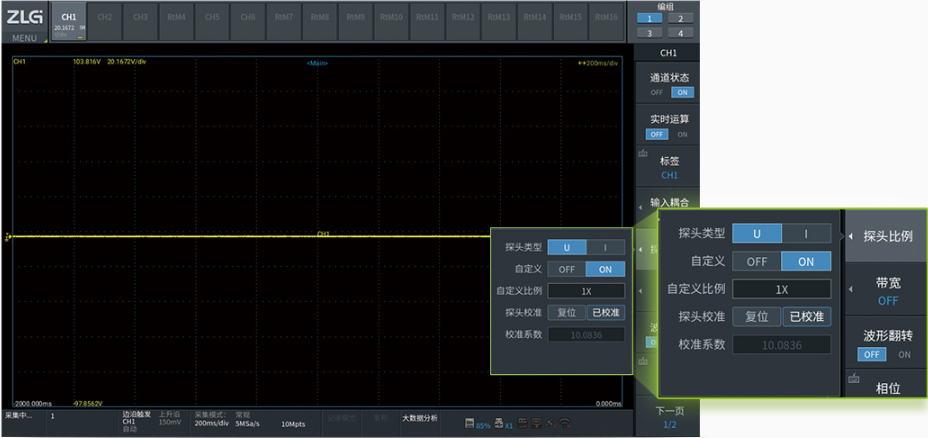Viewport: 928px width, 438px height.
Task: Select probe type I in small popup
Action: (605, 247)
